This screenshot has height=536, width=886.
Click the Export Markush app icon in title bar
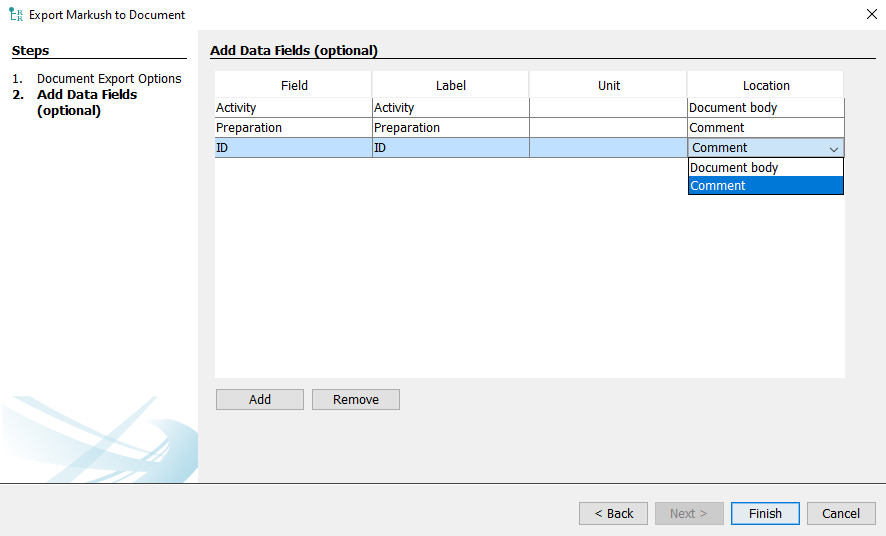point(16,15)
